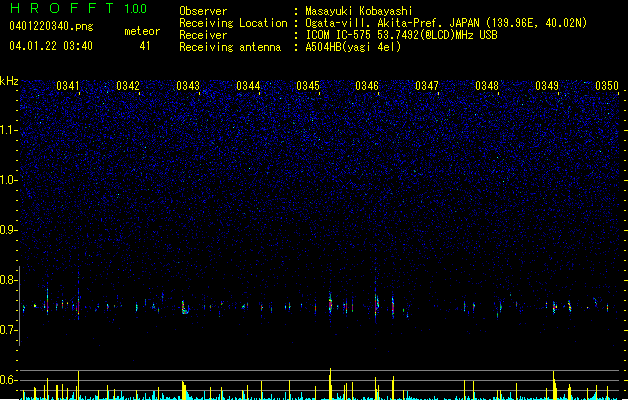The image size is (629, 400).
Task: Click the 0.8 kHz axis label
Action: (8, 280)
